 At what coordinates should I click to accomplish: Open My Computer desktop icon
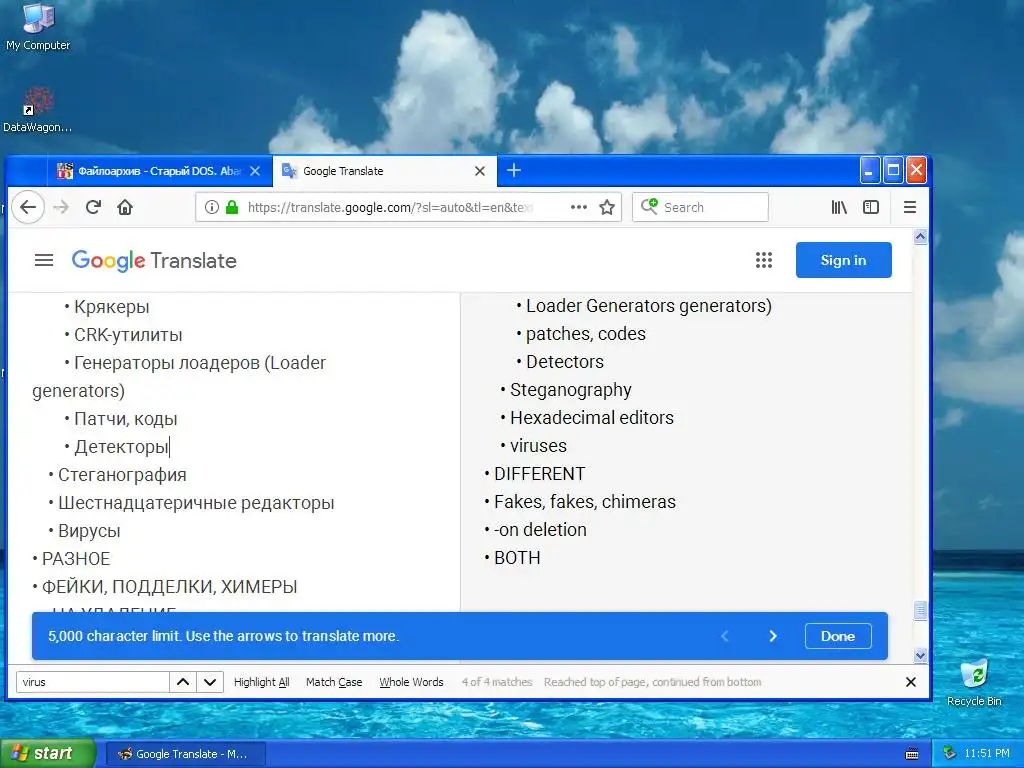38,27
